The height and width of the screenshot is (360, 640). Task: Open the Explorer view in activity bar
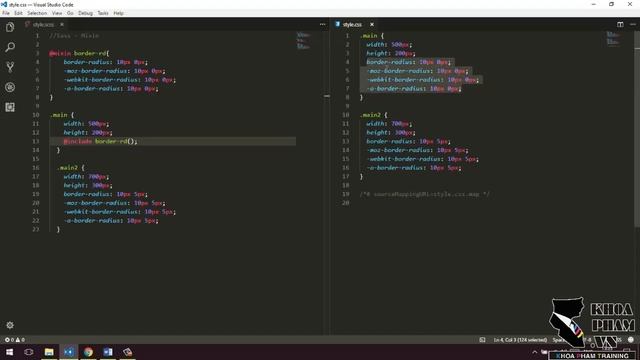point(10,27)
